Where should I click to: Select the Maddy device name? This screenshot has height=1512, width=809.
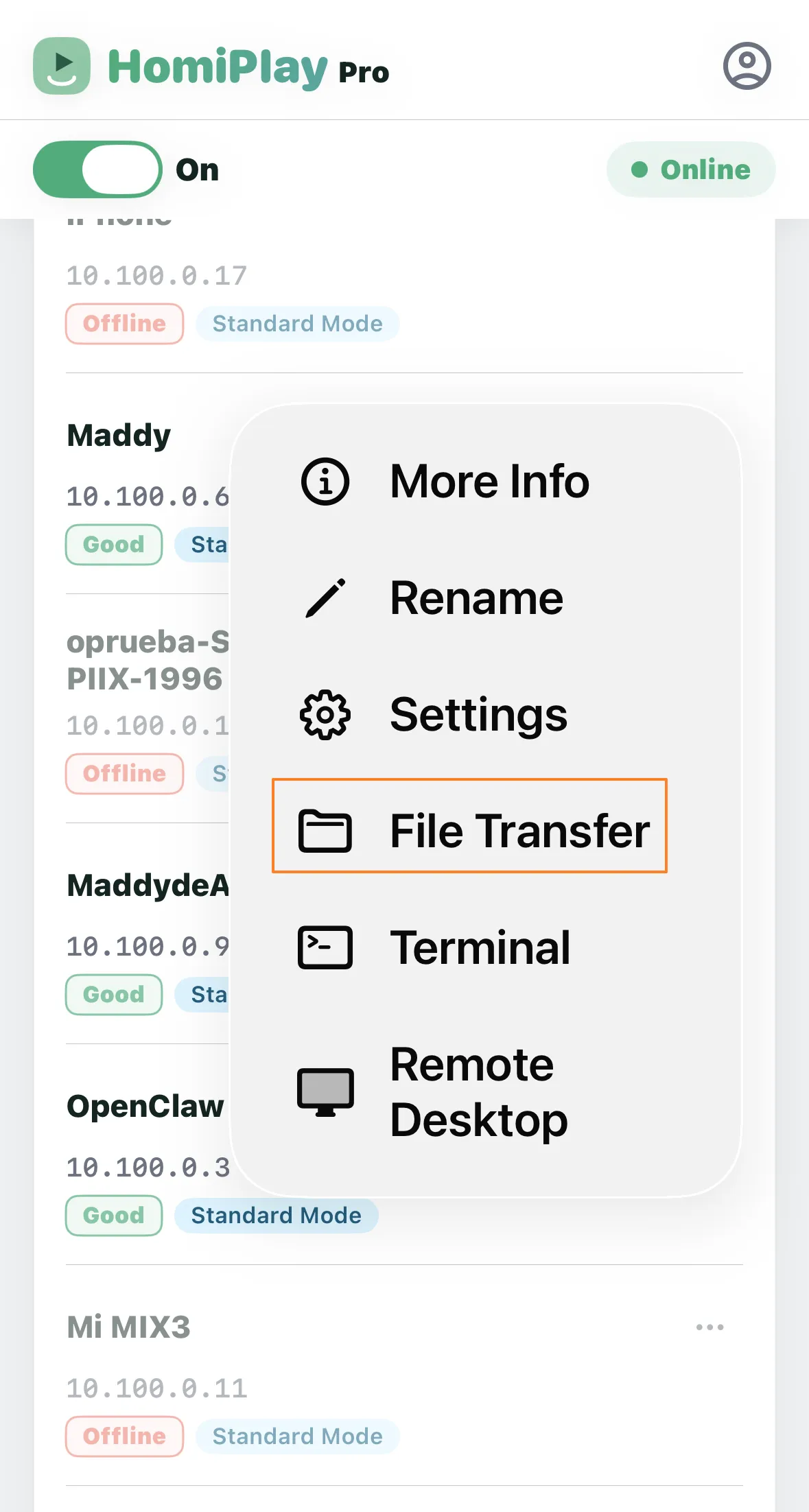click(119, 436)
